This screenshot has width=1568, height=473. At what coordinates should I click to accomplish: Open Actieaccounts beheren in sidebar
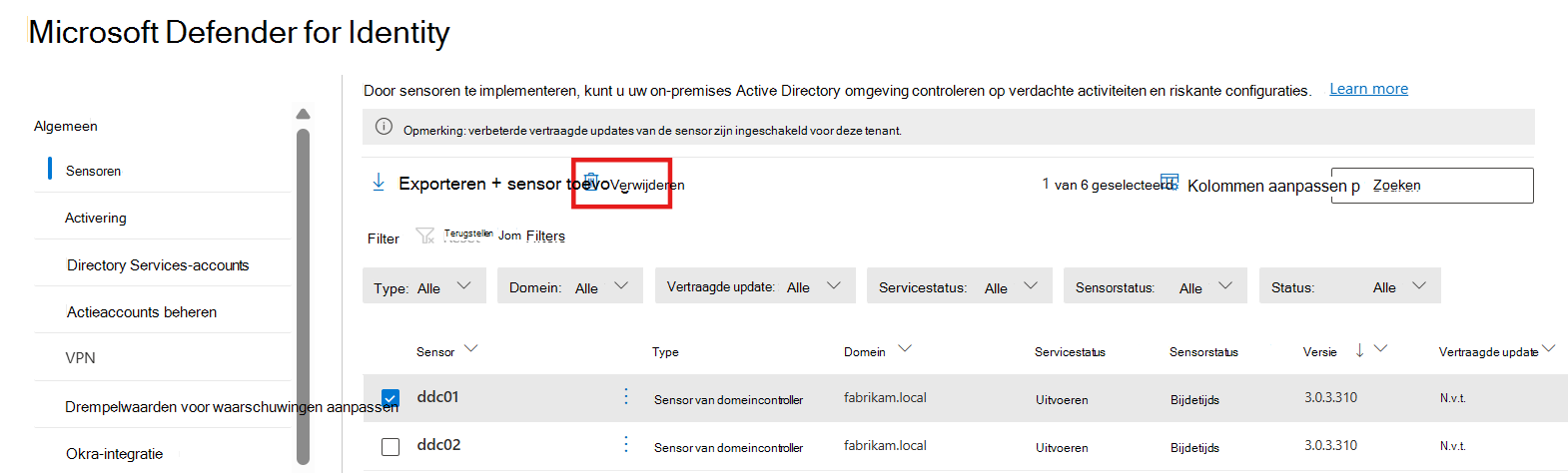[142, 311]
